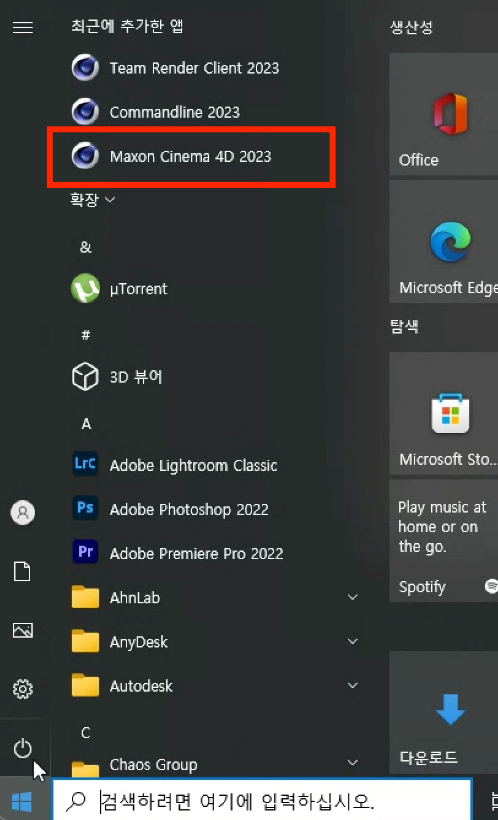Screen dimensions: 498x820
Task: Click the 3D 뷰어 cube icon
Action: coord(85,377)
